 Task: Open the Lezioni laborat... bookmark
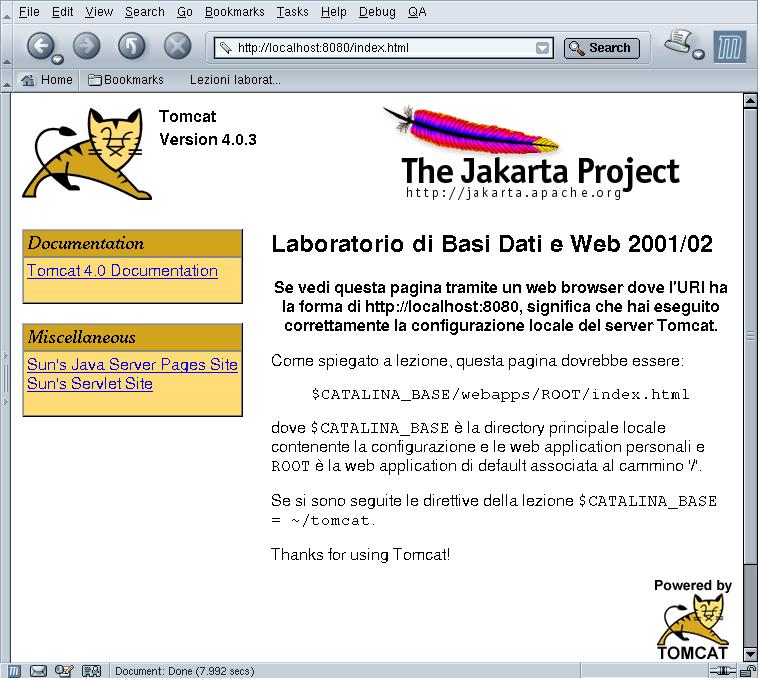pyautogui.click(x=235, y=80)
